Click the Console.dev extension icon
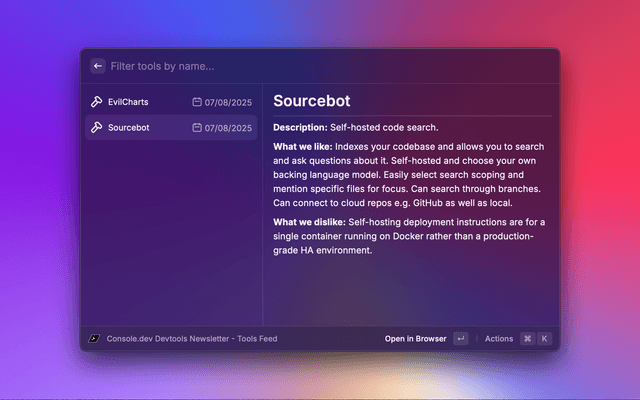Image resolution: width=640 pixels, height=400 pixels. 94,339
